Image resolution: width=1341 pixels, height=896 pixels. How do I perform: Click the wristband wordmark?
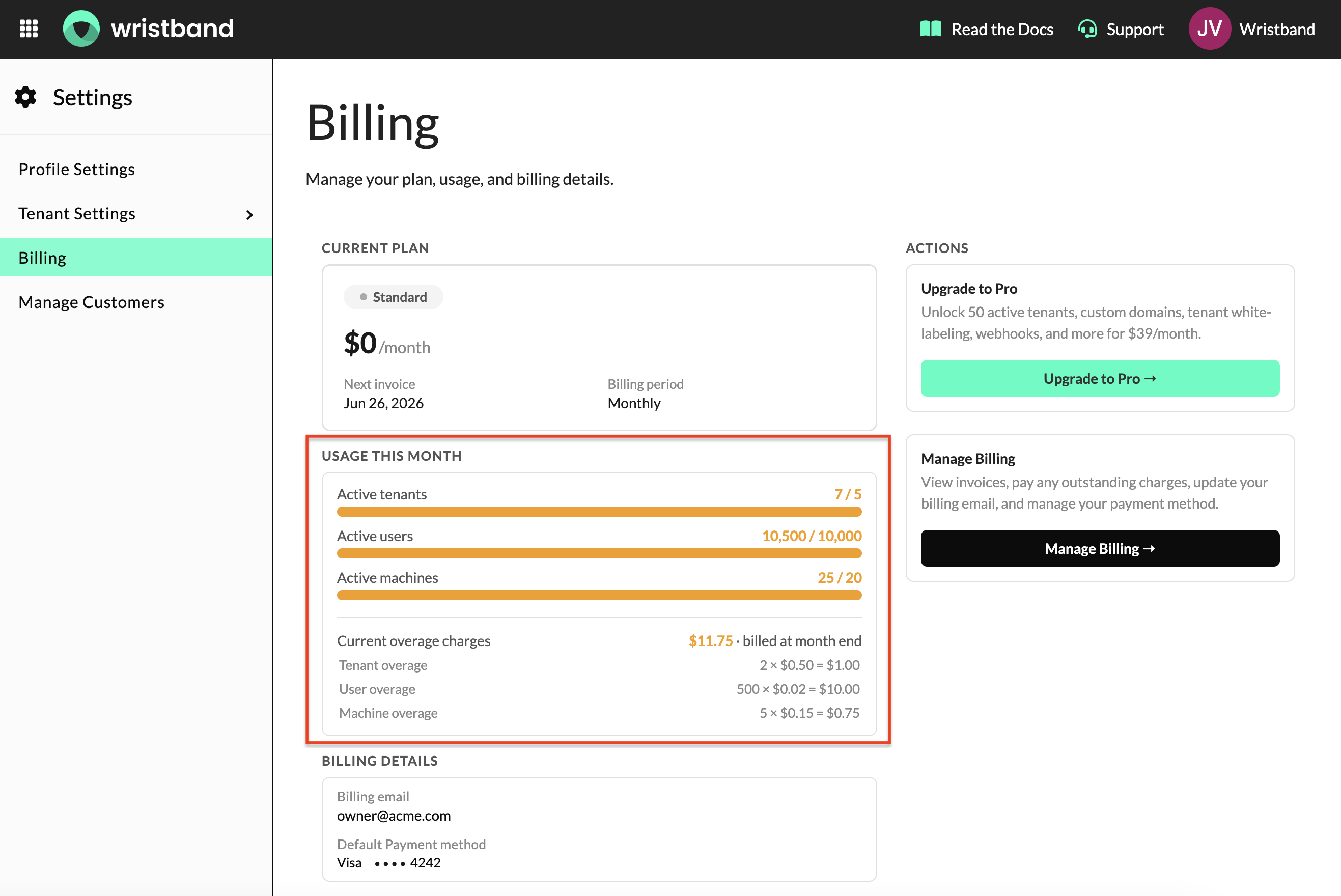(172, 29)
